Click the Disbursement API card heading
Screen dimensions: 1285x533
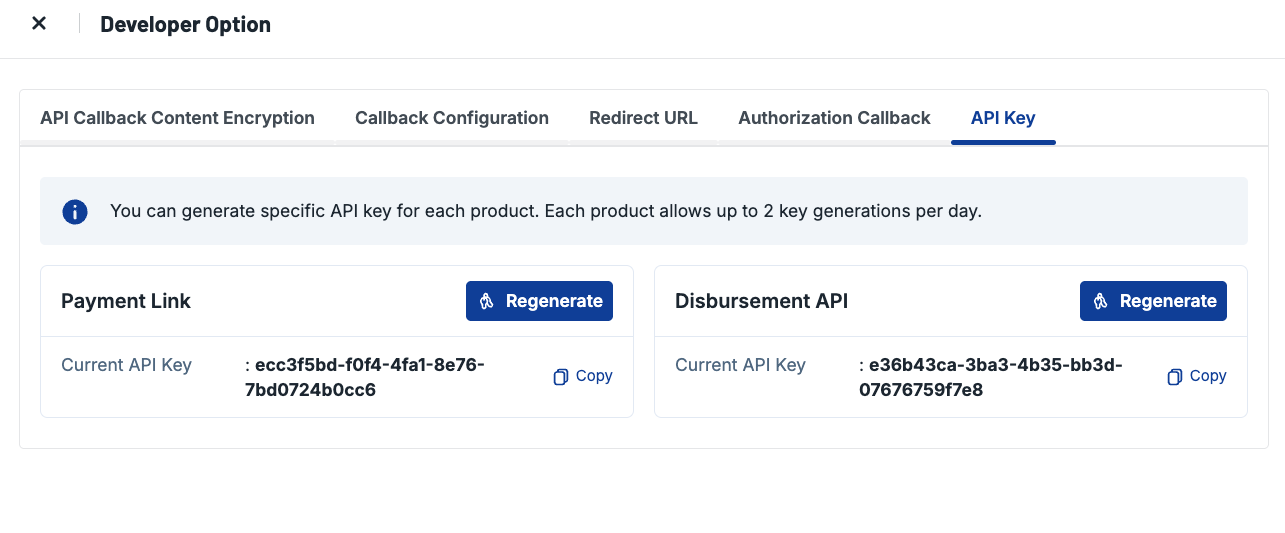[761, 301]
